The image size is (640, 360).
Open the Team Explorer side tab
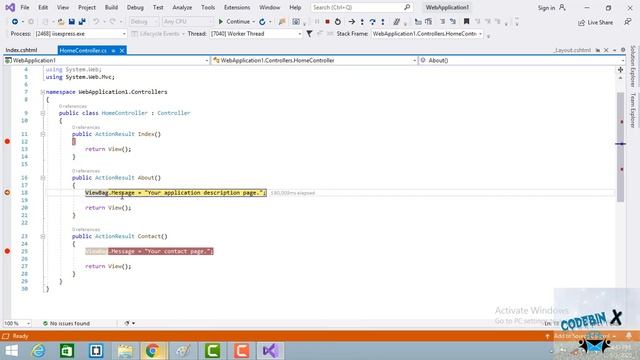(633, 110)
